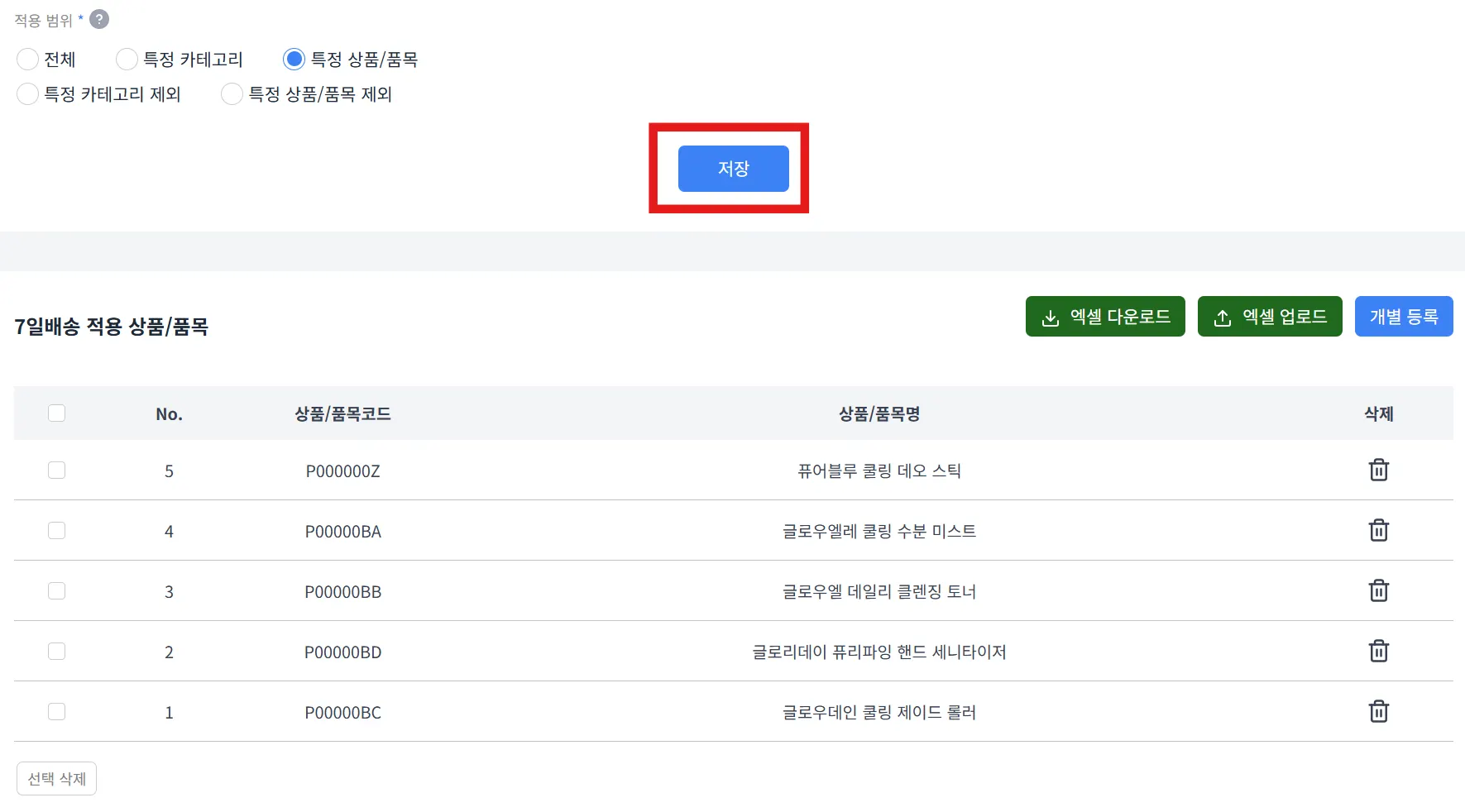Toggle the select-all checkbox in table header
The height and width of the screenshot is (812, 1465).
56,413
